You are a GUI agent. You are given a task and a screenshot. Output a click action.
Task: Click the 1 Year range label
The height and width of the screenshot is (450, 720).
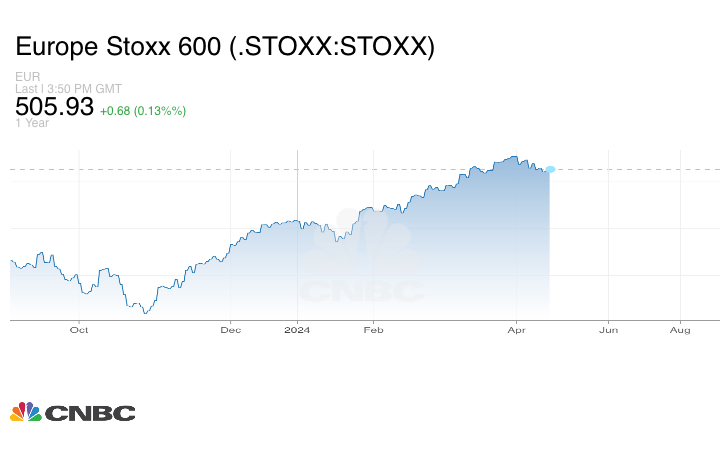(32, 123)
